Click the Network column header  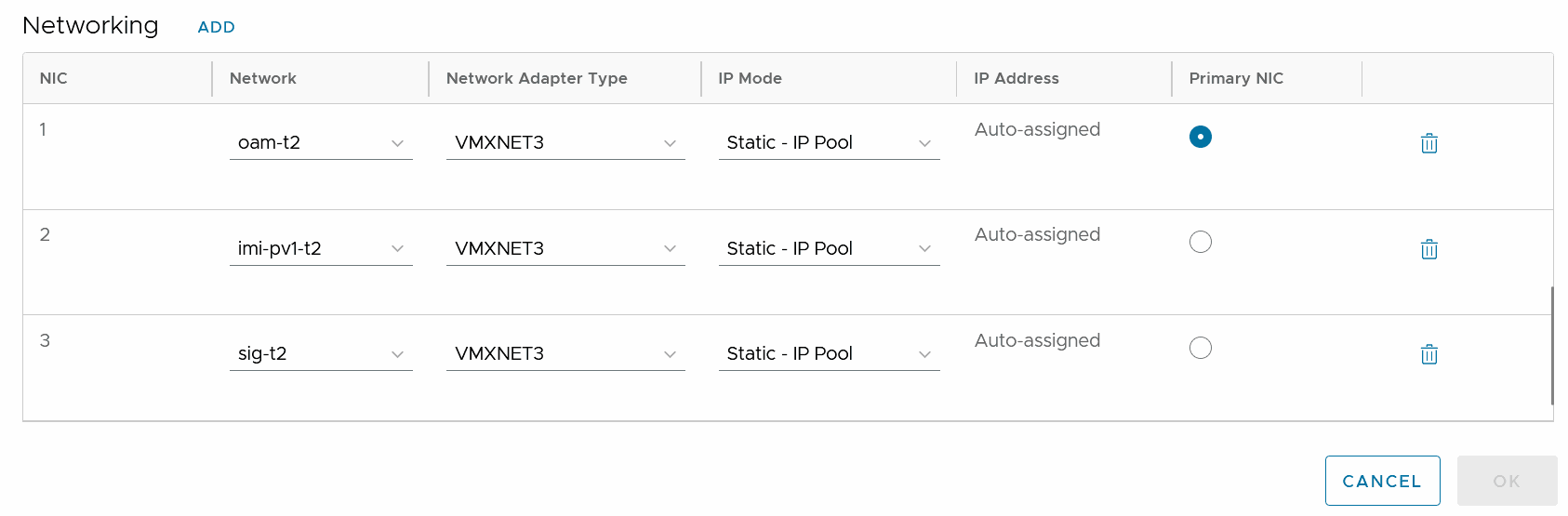click(263, 79)
